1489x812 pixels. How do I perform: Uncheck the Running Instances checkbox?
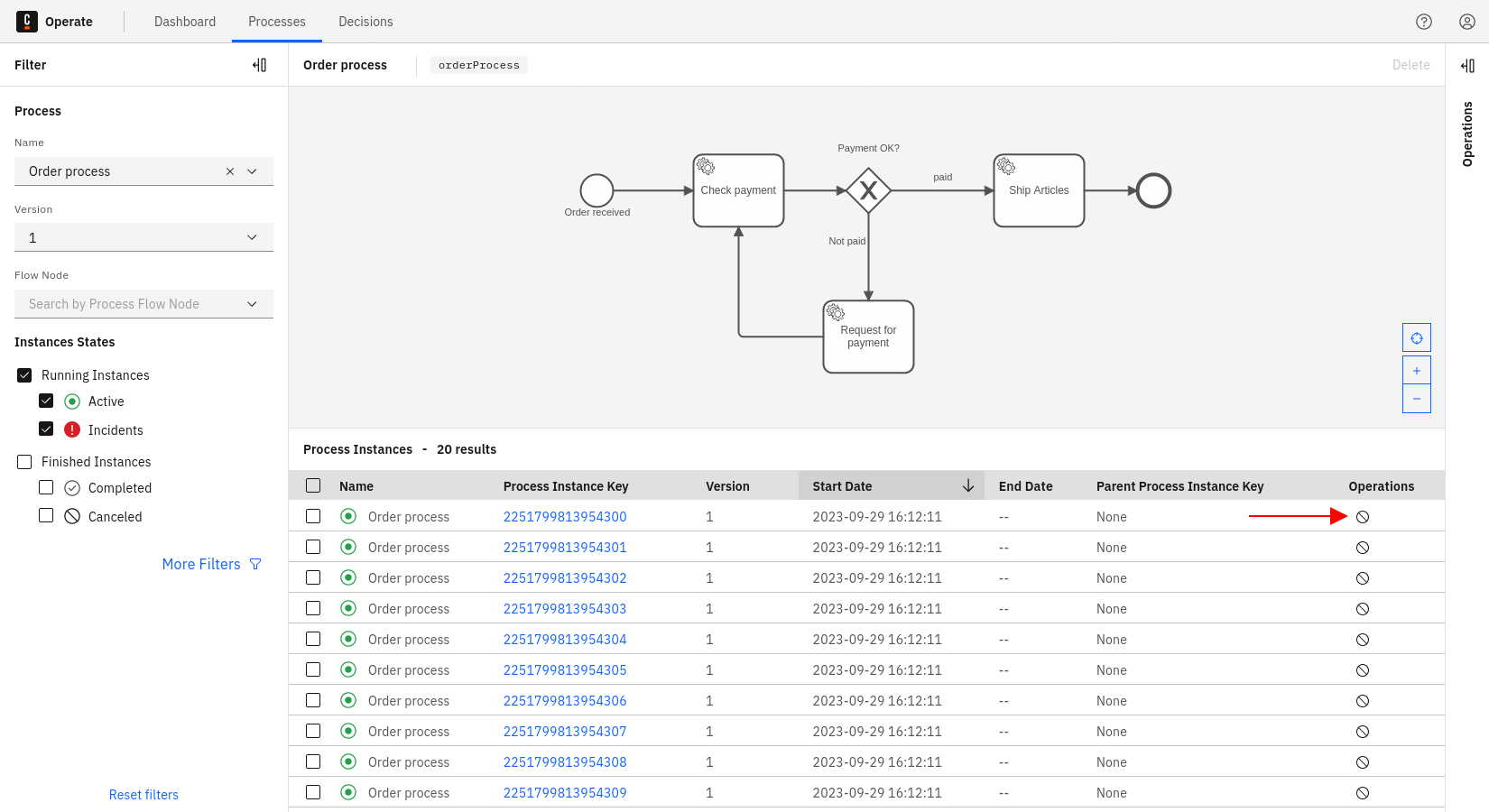pos(23,374)
